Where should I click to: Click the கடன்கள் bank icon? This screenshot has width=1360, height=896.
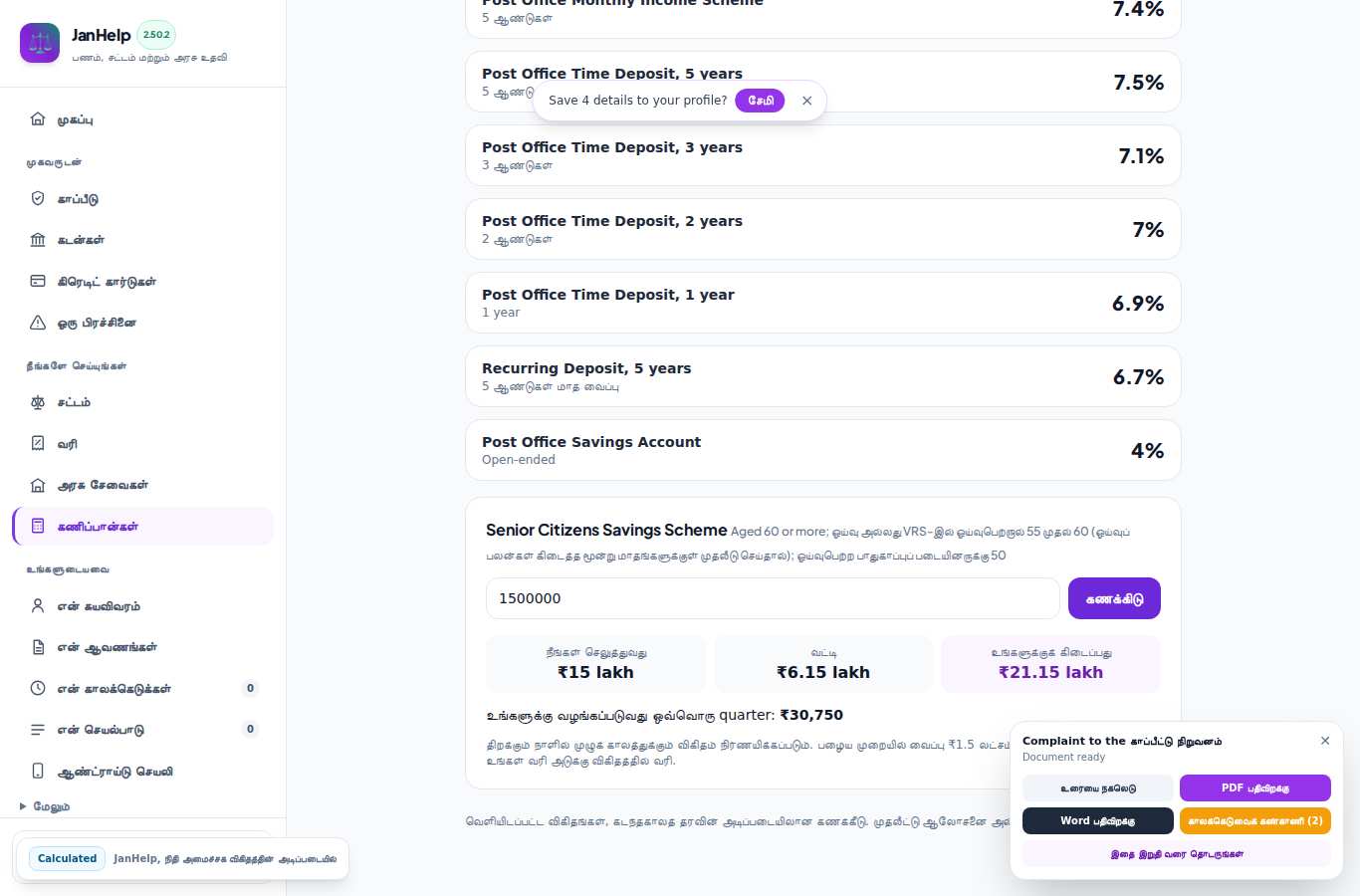tap(38, 240)
